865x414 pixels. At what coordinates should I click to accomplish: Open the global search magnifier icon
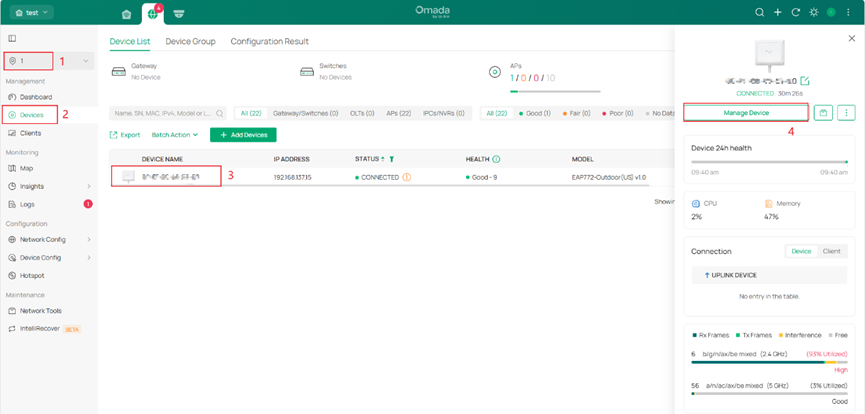[760, 13]
